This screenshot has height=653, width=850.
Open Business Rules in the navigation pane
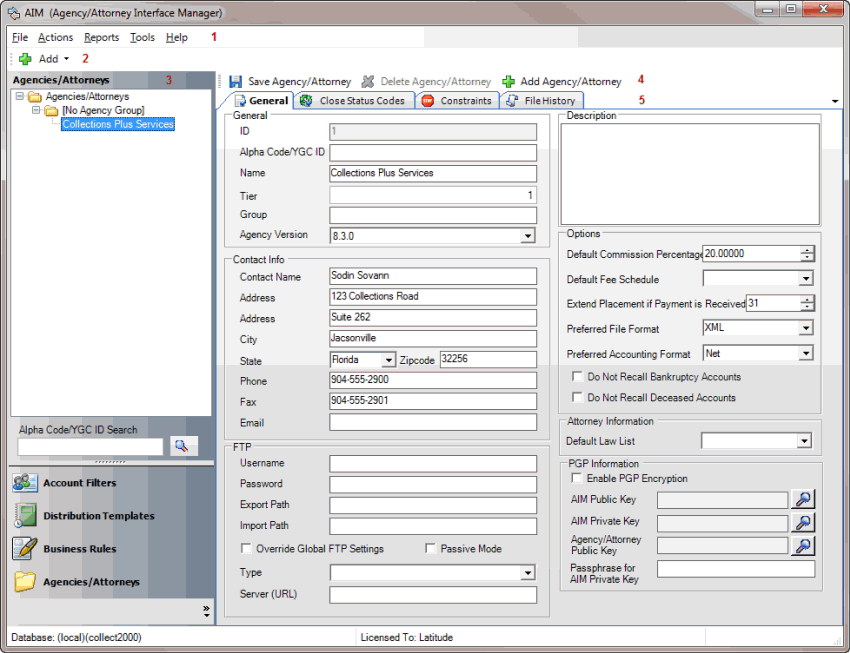pos(79,549)
